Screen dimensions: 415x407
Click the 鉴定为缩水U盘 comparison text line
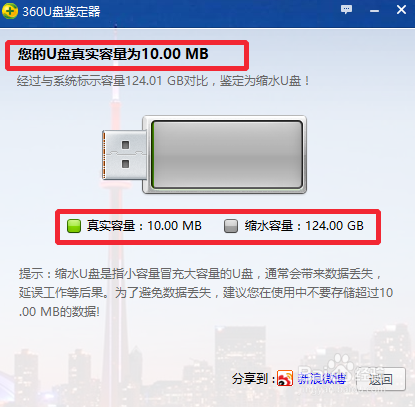(x=163, y=81)
